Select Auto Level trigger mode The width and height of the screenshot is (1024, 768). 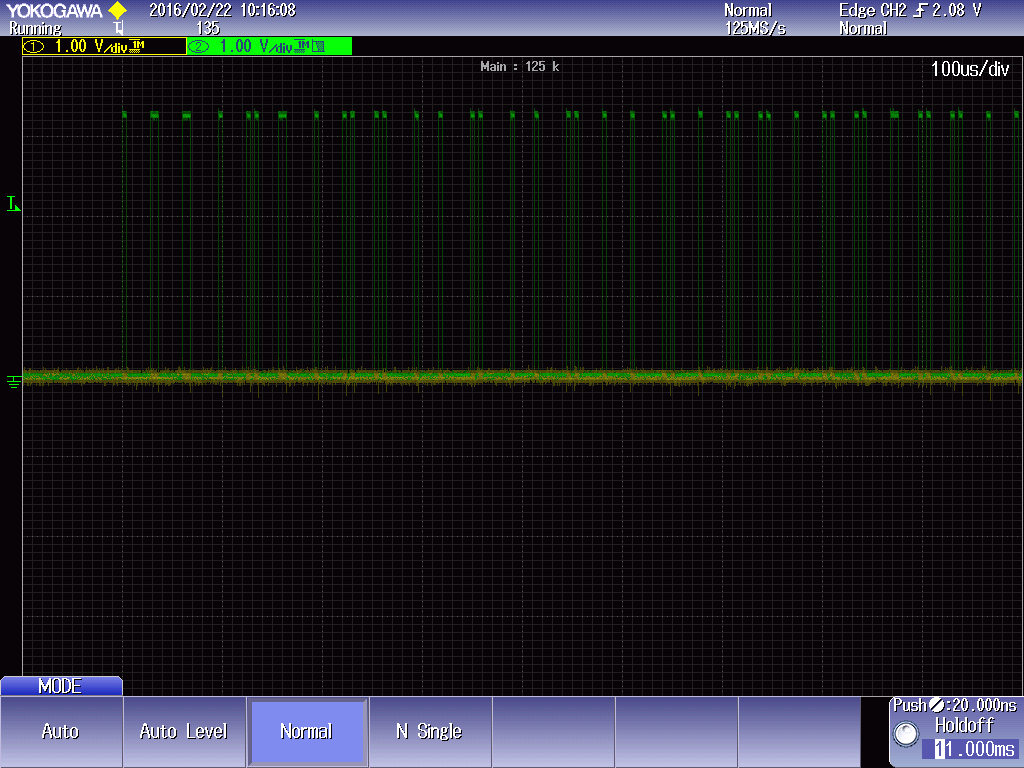coord(184,732)
